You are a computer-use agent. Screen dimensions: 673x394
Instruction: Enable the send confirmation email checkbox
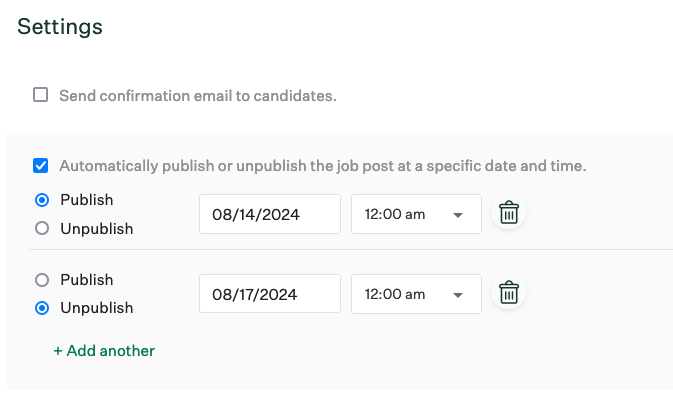(x=41, y=95)
